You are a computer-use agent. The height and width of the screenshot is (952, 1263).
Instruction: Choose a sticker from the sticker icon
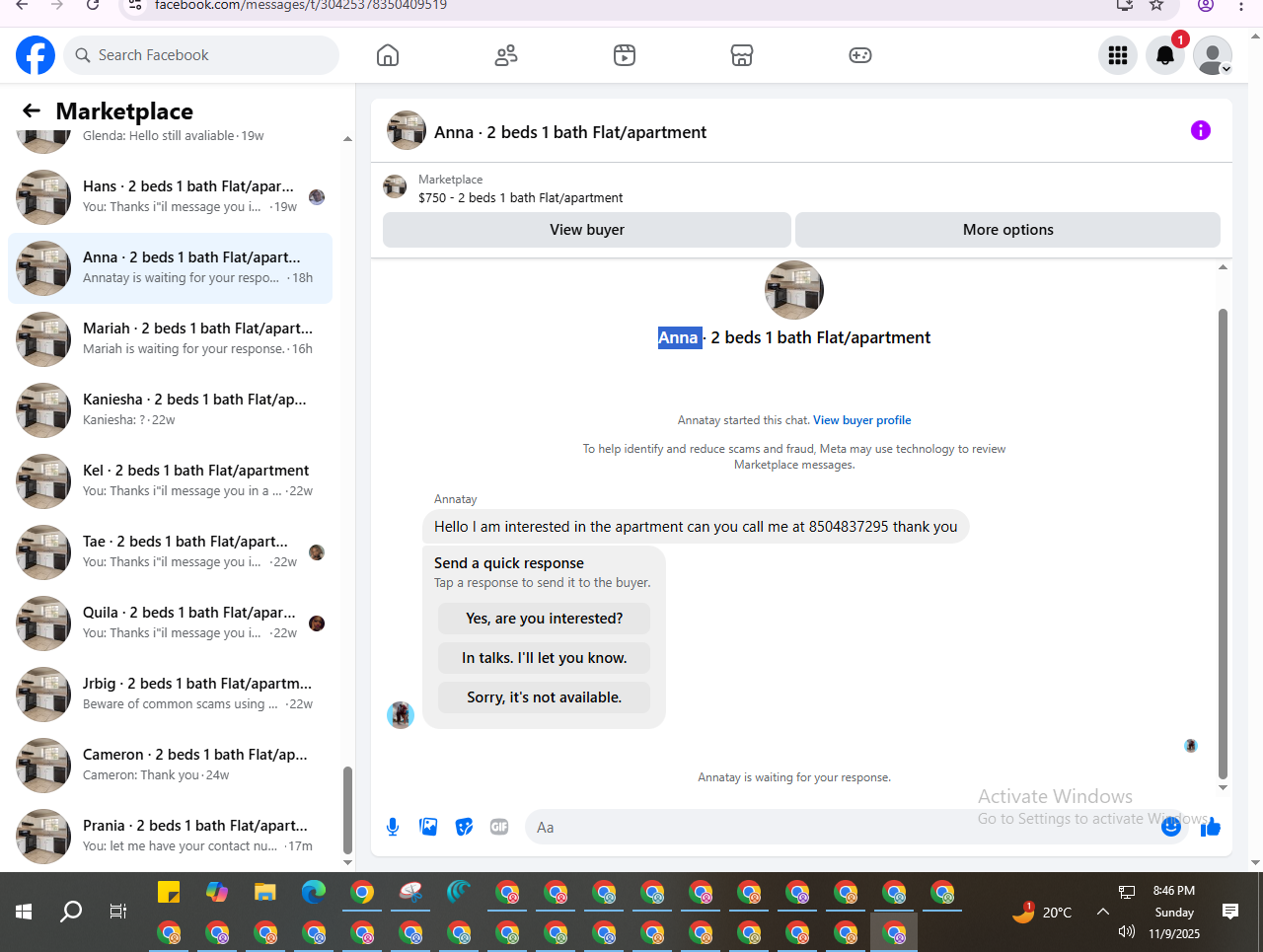pos(464,827)
